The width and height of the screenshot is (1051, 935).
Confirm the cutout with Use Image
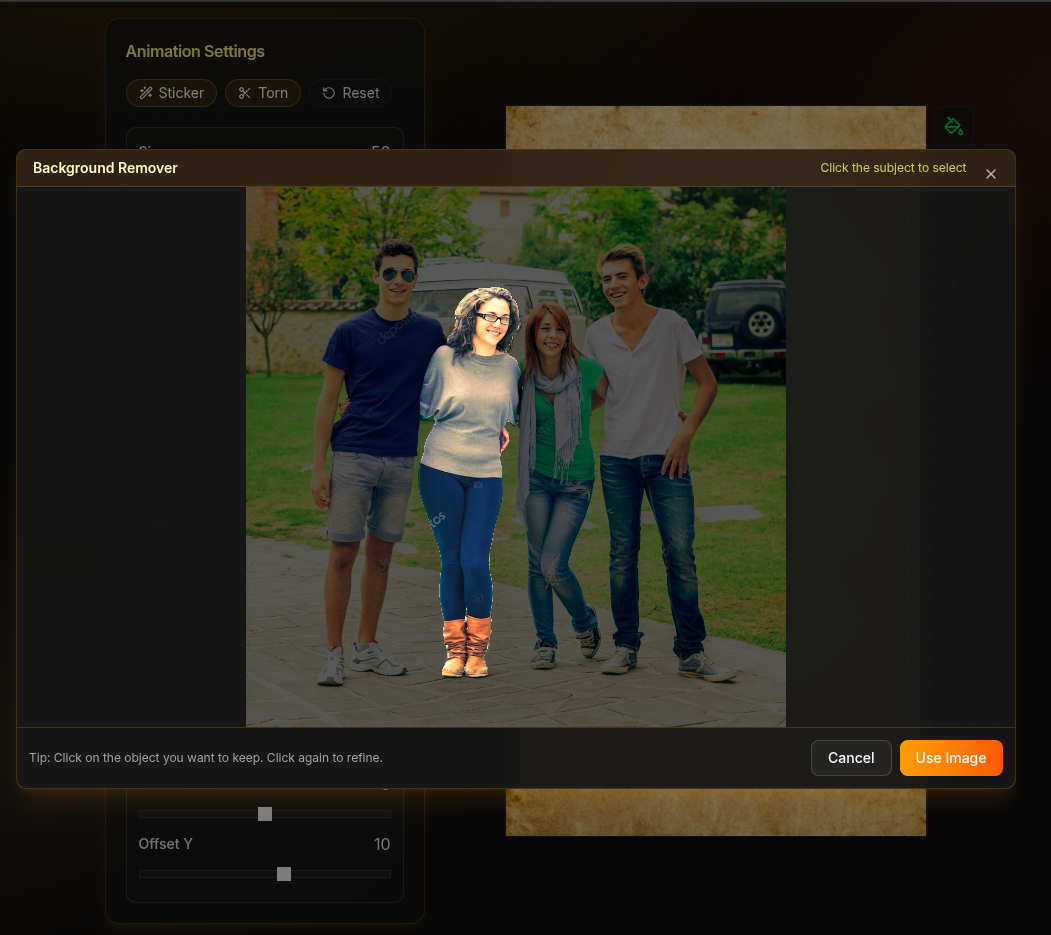click(x=950, y=758)
